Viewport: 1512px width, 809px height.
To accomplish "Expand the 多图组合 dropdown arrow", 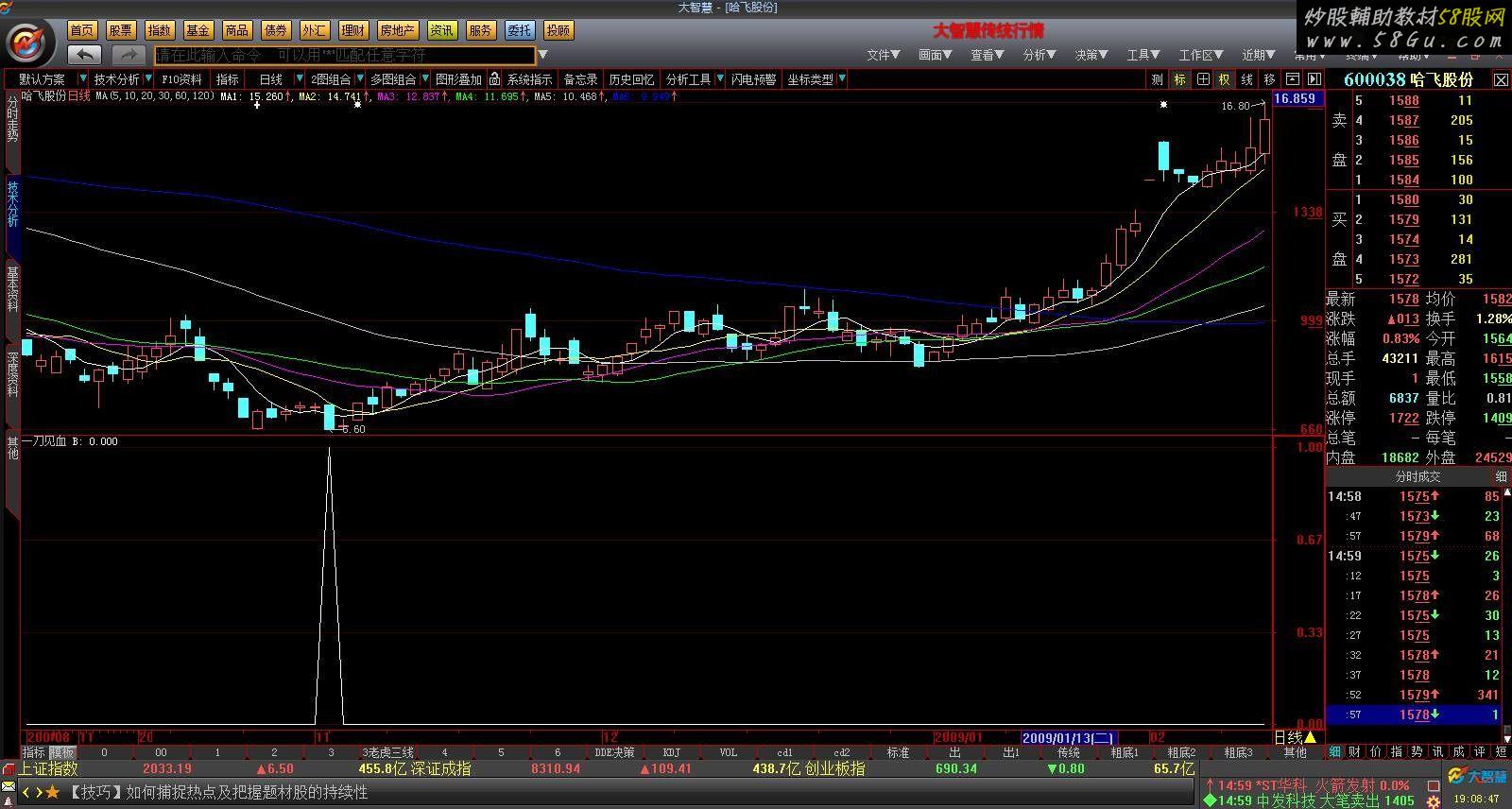I will pos(425,79).
